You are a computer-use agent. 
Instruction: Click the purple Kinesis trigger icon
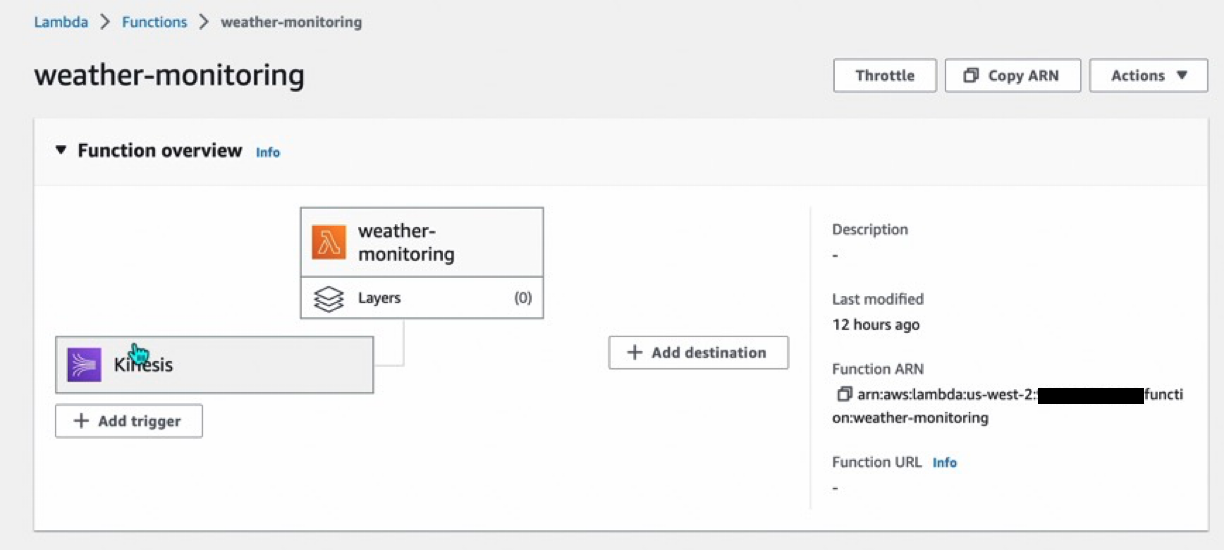85,365
